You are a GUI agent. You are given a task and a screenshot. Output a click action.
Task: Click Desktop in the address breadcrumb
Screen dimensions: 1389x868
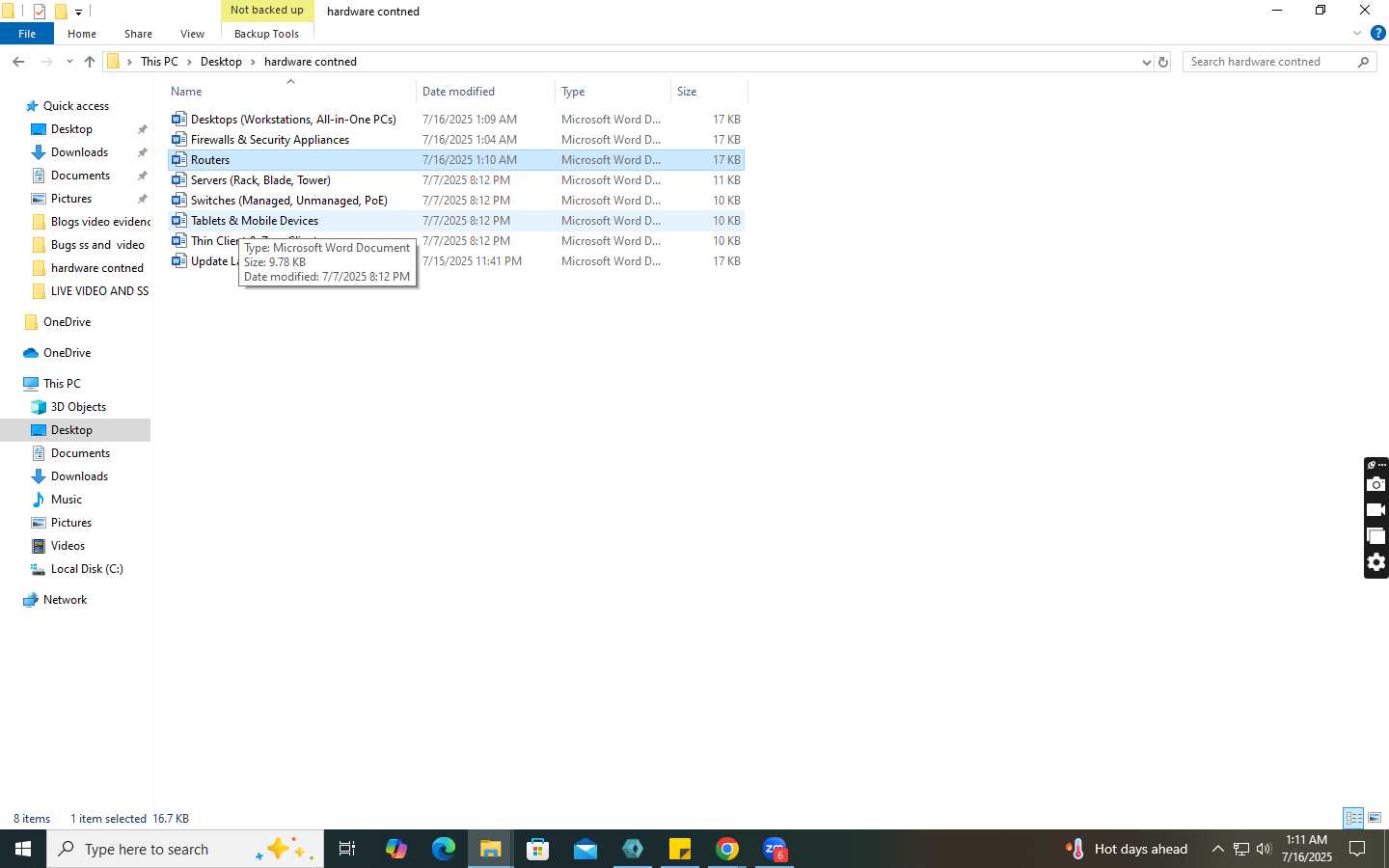[221, 62]
